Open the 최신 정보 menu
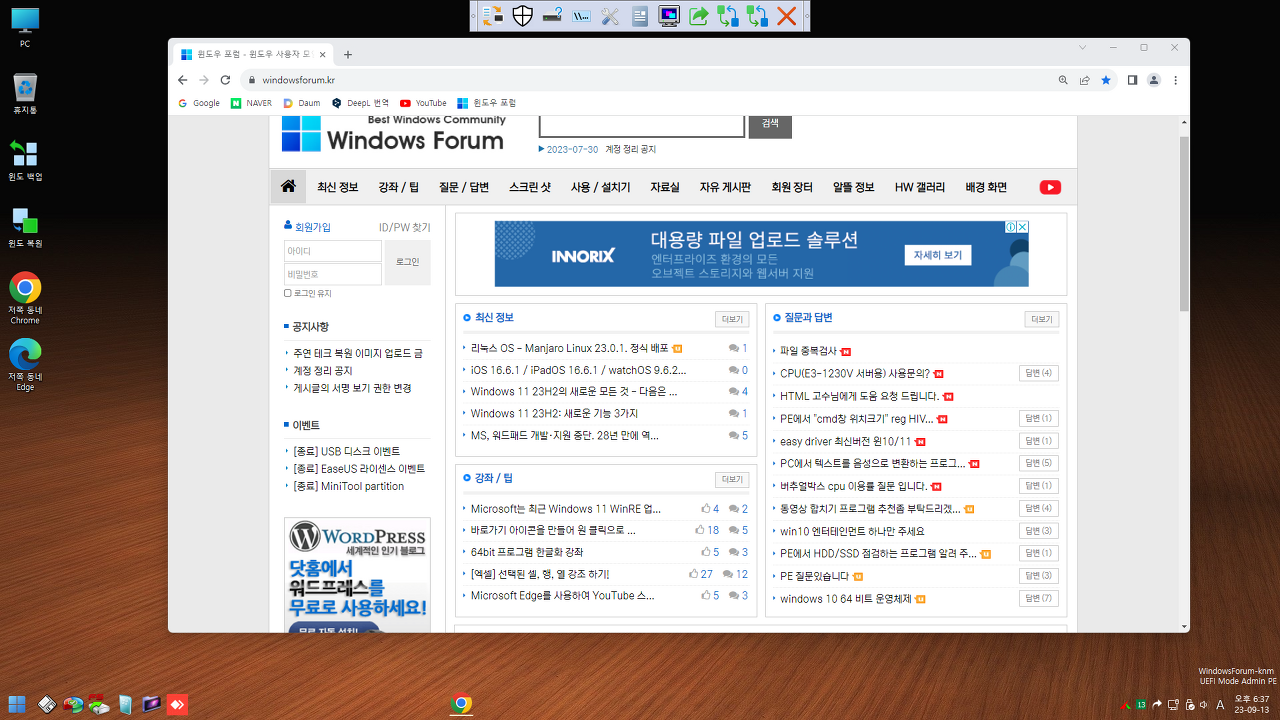The width and height of the screenshot is (1280, 720). point(337,187)
